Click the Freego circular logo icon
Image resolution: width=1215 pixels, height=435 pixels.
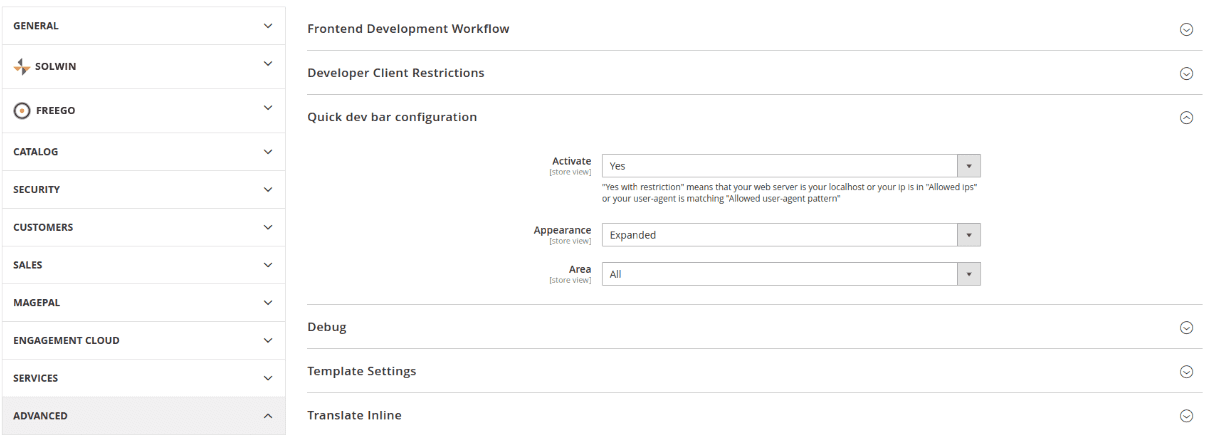coord(22,111)
